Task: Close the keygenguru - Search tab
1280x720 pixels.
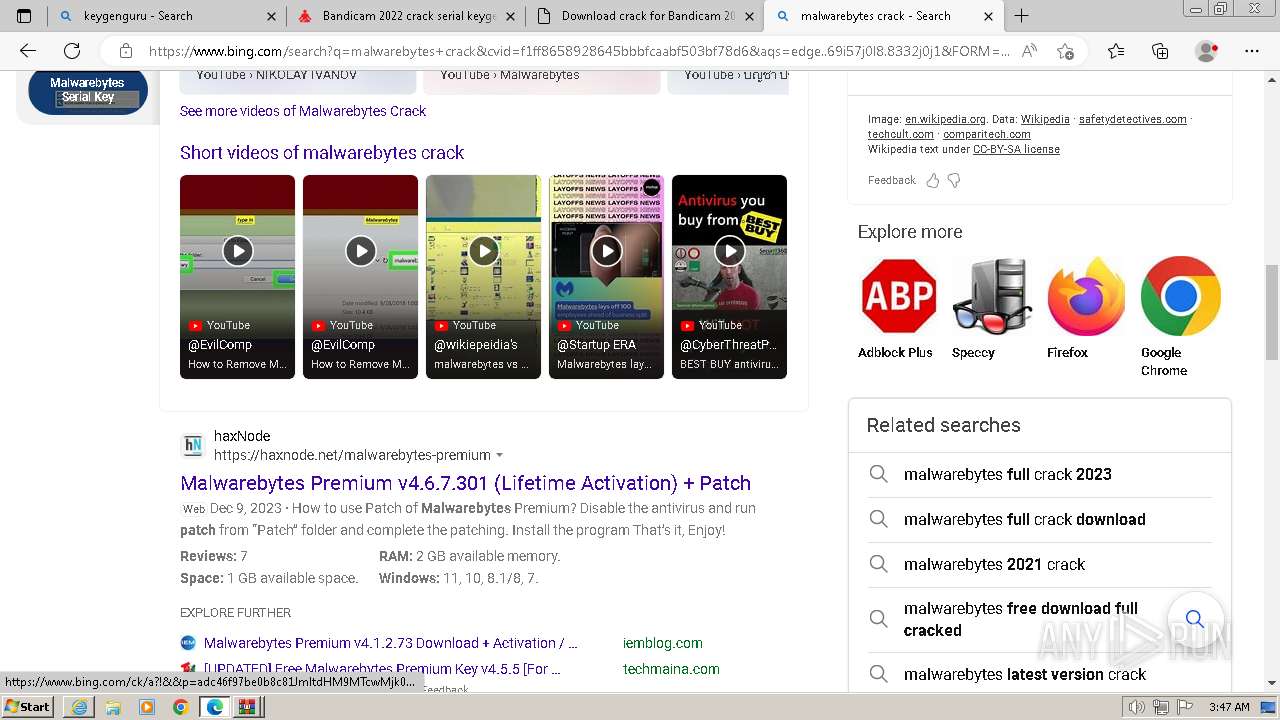Action: [x=272, y=16]
